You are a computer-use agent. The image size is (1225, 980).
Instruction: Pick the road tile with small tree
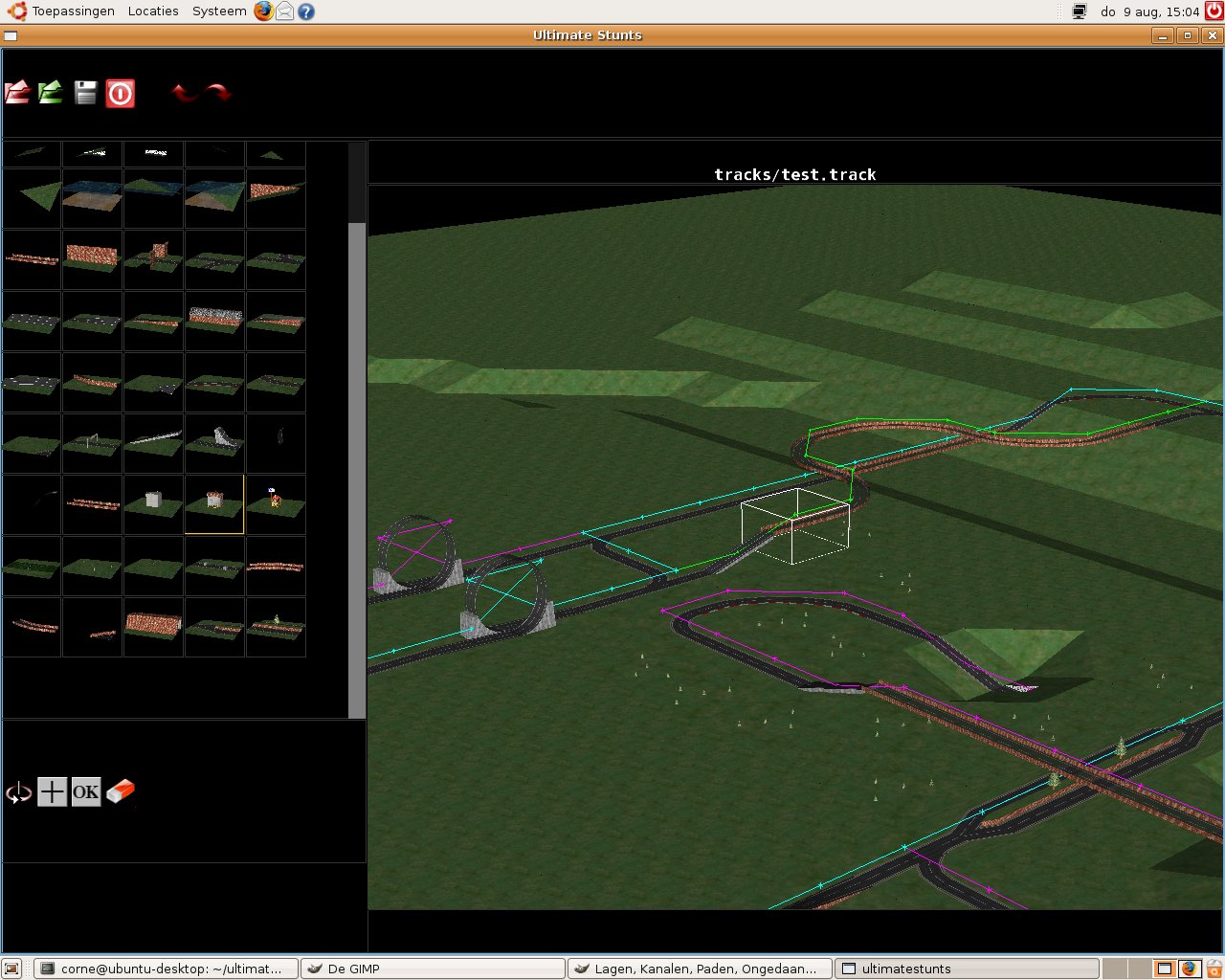pyautogui.click(x=276, y=627)
